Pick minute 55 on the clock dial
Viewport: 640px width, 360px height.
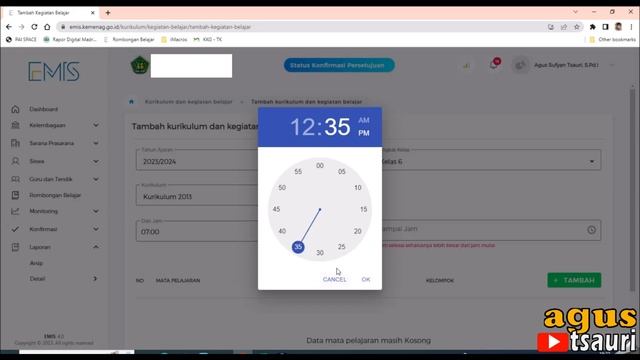coord(298,172)
